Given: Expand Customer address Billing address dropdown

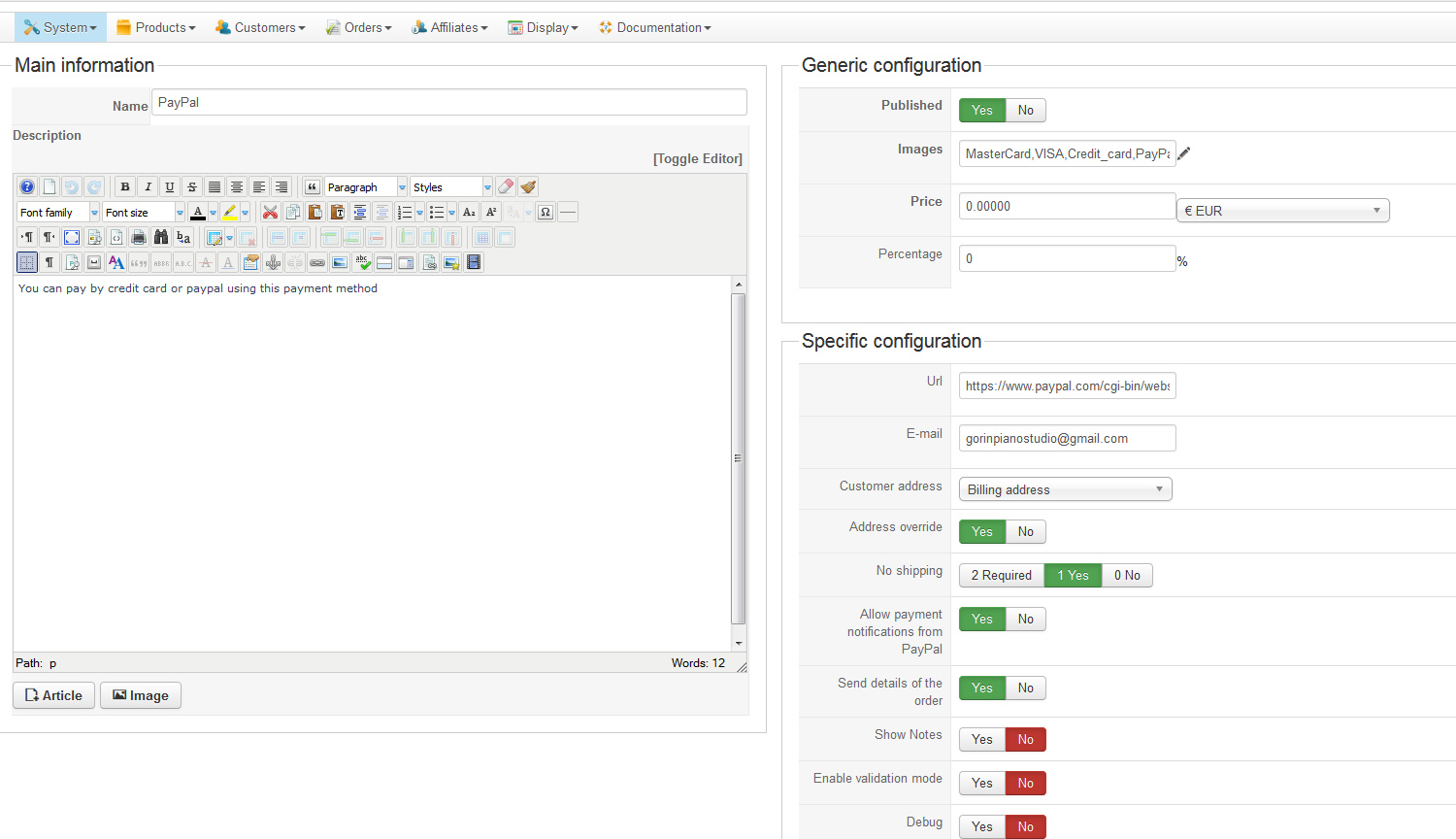Looking at the screenshot, I should point(1065,490).
